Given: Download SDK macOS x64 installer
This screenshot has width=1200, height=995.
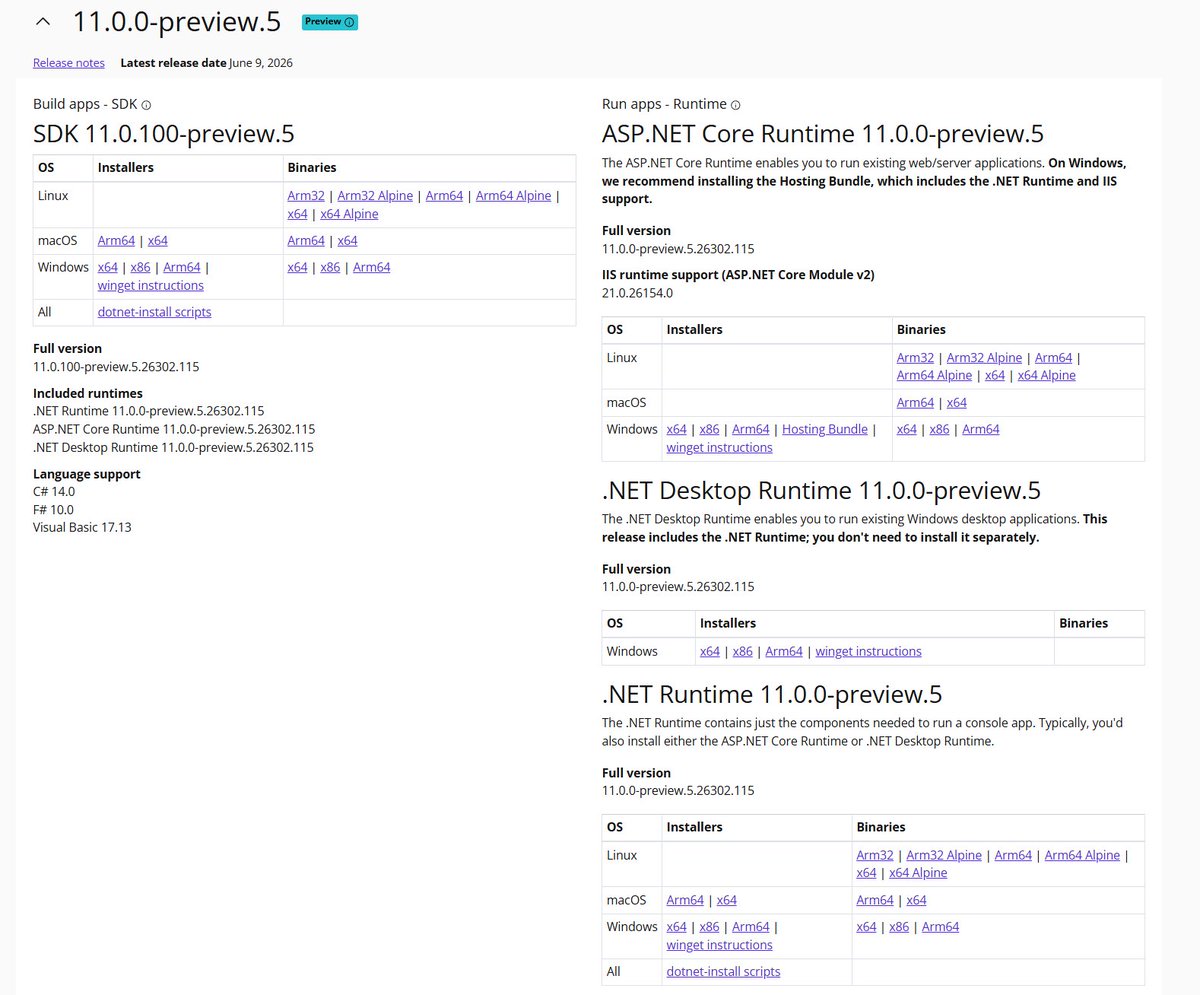Looking at the screenshot, I should pos(157,240).
